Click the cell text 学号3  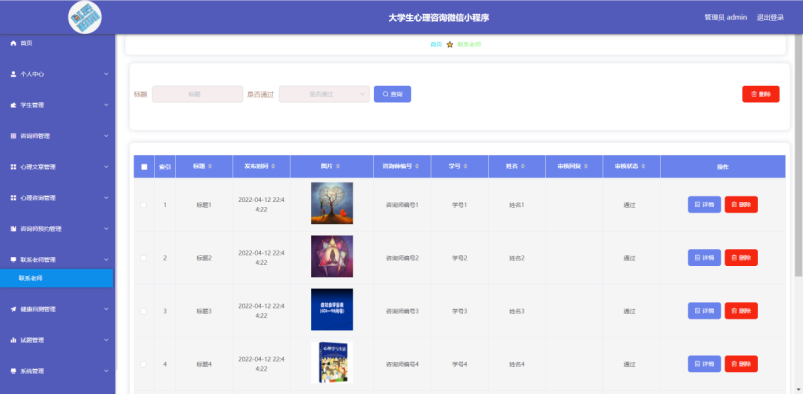(x=459, y=311)
